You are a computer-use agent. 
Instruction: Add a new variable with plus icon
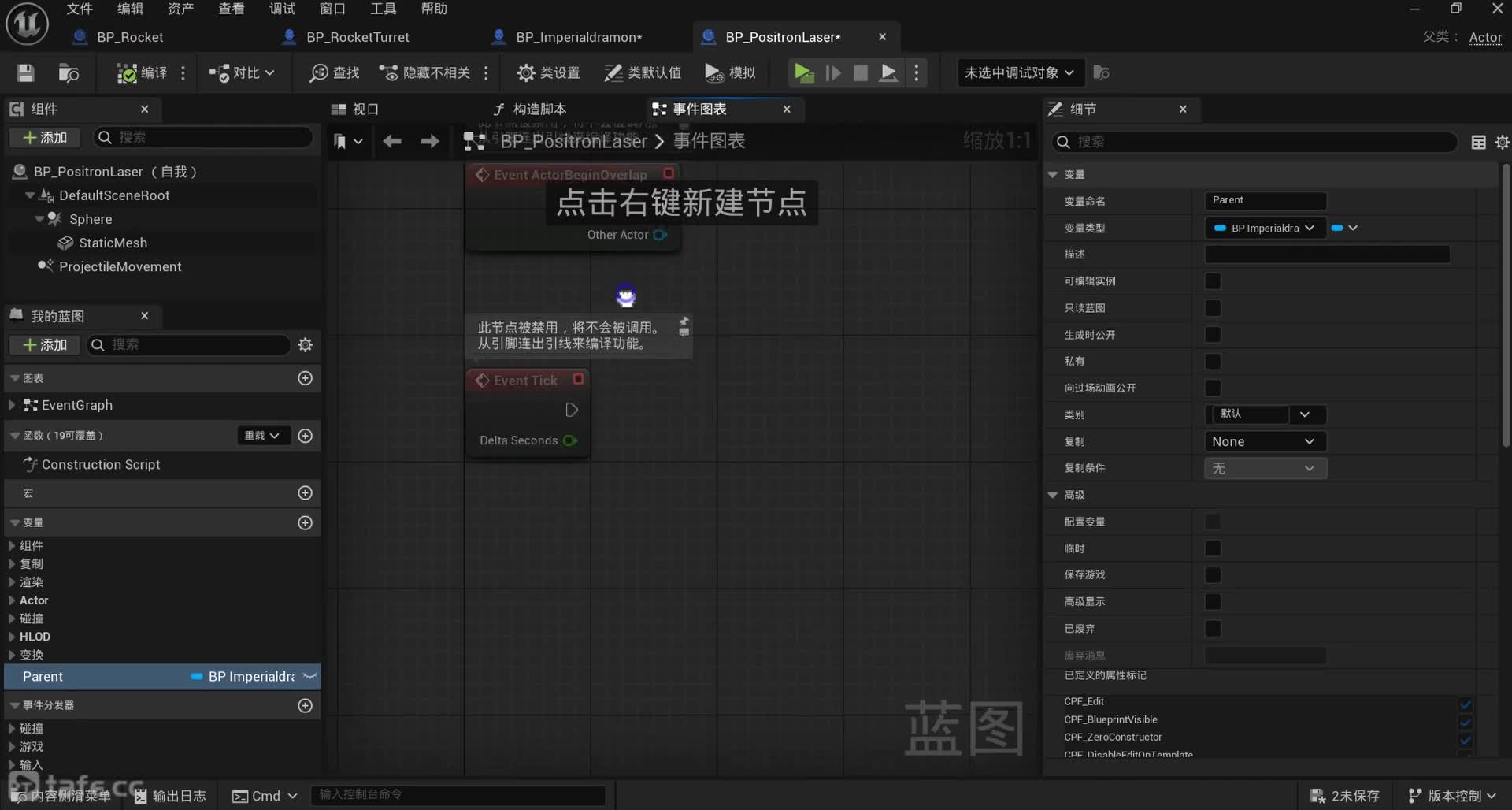[x=305, y=523]
